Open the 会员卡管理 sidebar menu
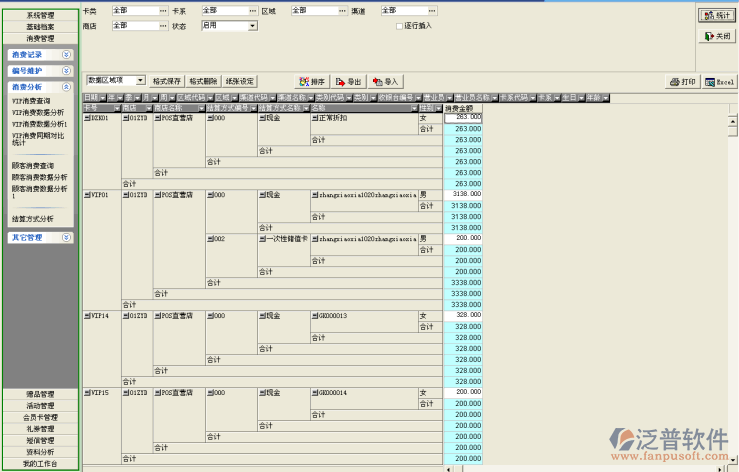 (41, 417)
